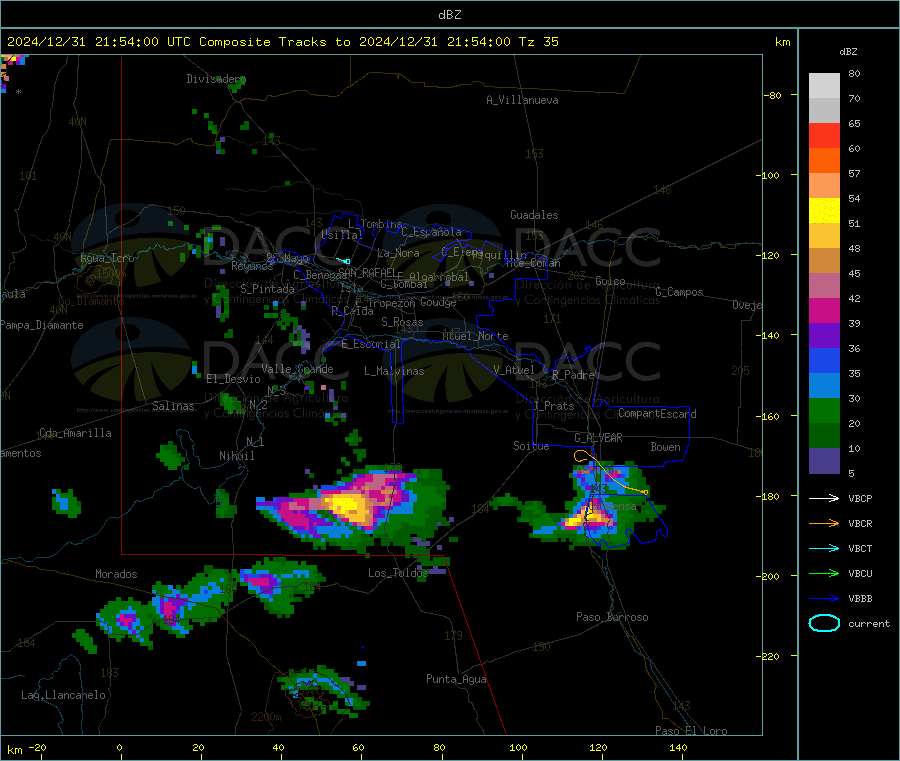Click the 'Paso_Barroso' map label
The image size is (900, 761).
click(612, 617)
